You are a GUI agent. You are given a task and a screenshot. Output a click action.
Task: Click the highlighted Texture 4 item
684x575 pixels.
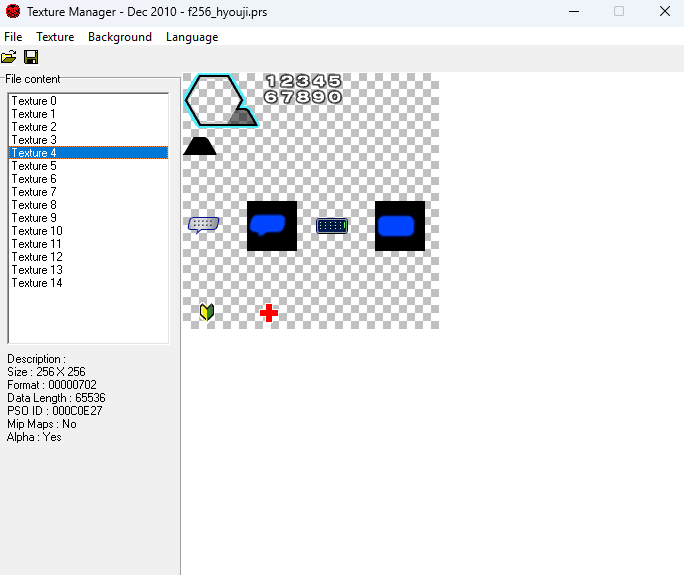pos(34,153)
